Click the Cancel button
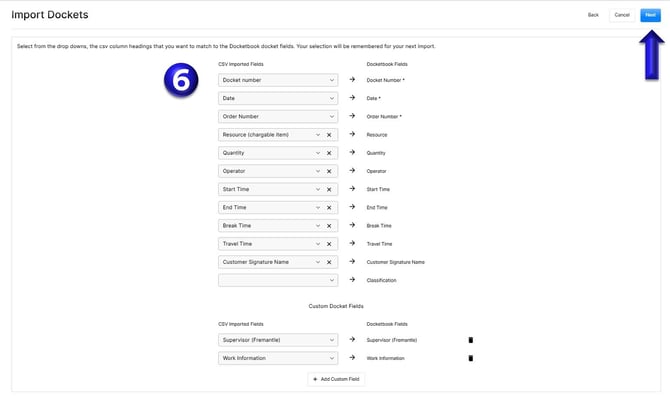The image size is (670, 398). 622,15
